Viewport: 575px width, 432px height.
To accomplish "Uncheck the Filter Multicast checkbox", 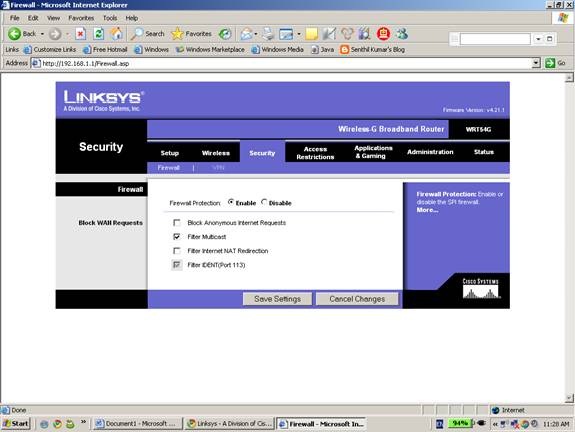I will pos(177,237).
